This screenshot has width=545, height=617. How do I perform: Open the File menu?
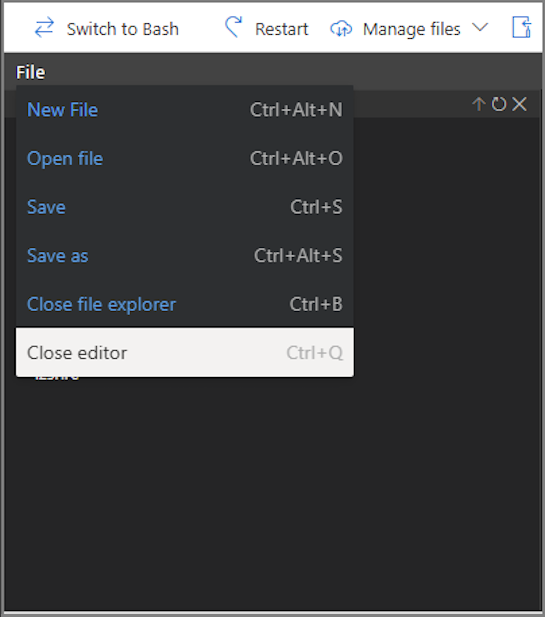pyautogui.click(x=30, y=72)
